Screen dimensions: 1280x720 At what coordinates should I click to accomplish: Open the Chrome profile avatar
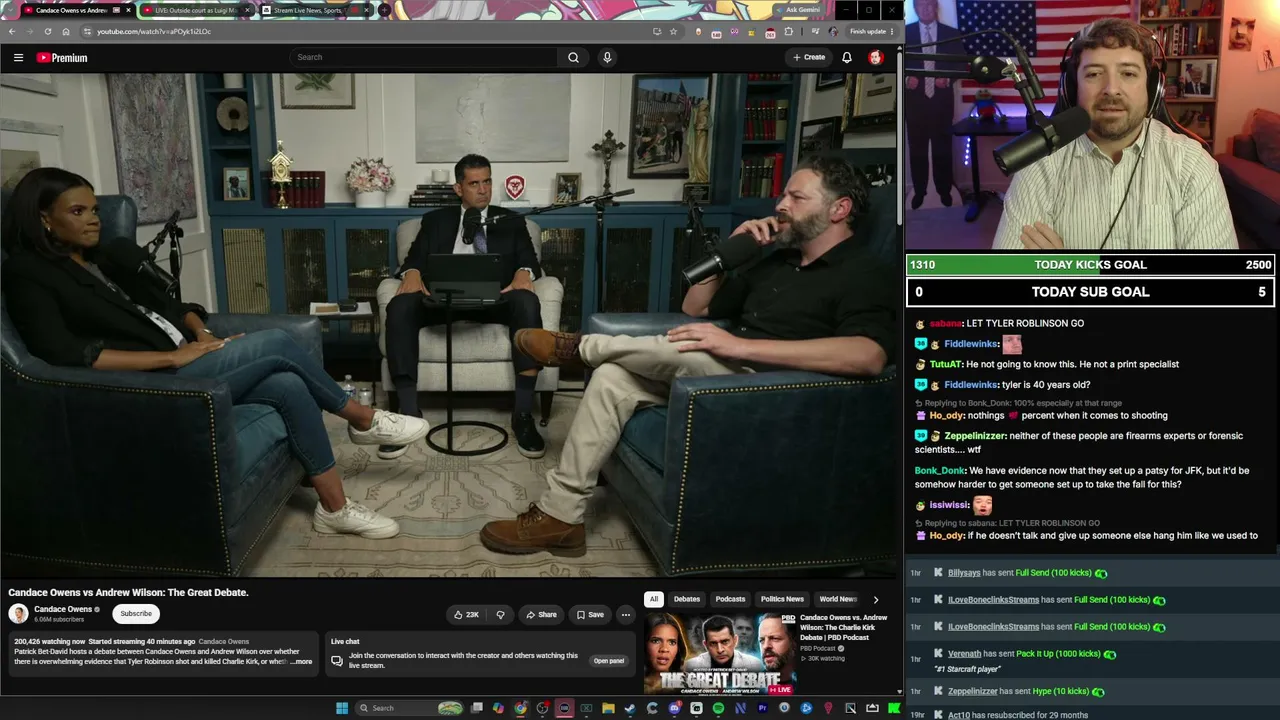[x=833, y=31]
